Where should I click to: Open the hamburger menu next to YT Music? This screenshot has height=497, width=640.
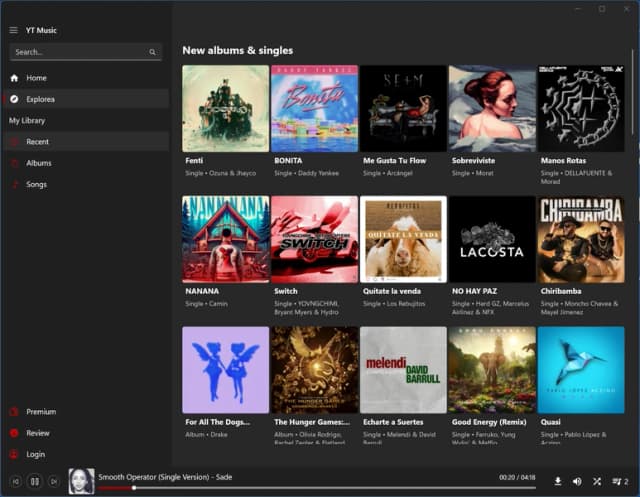(x=13, y=30)
